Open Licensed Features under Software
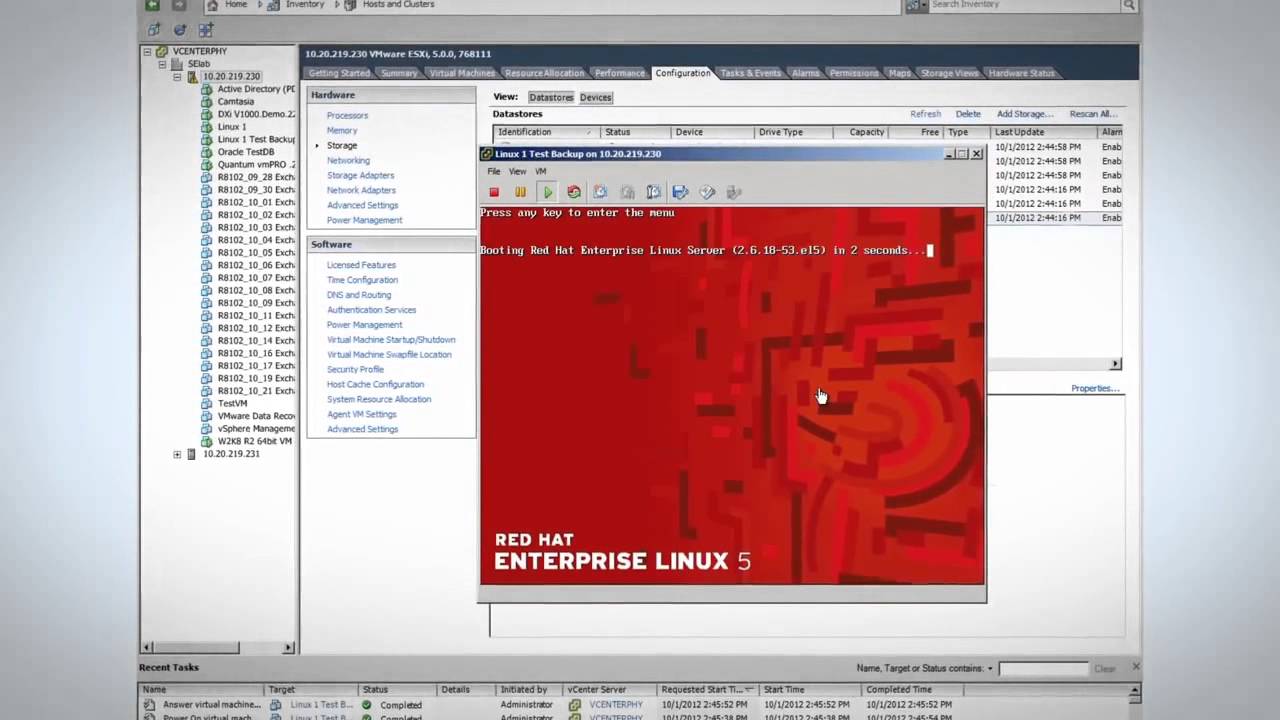 pos(361,265)
